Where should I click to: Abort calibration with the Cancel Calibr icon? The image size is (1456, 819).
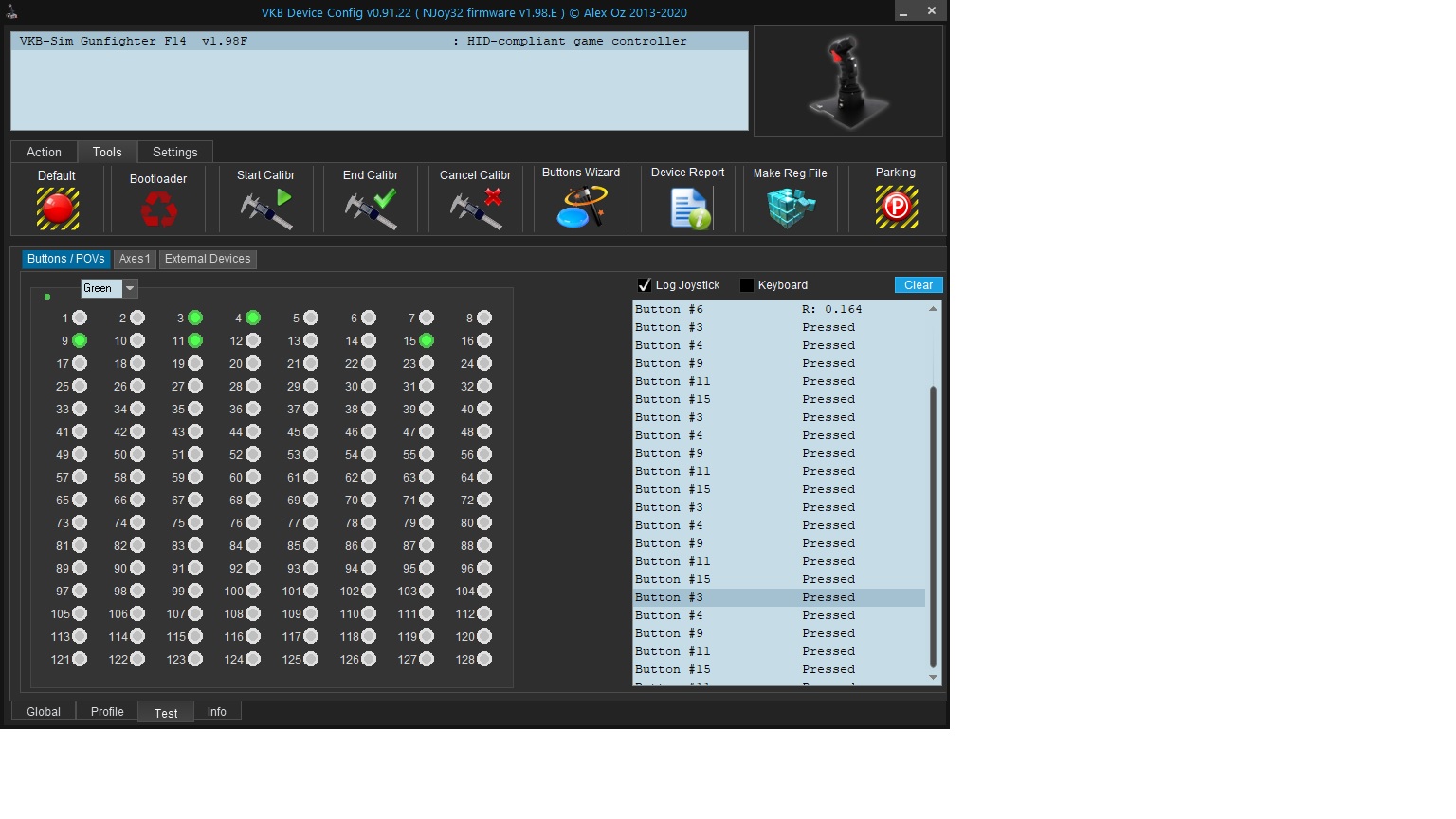(x=476, y=209)
